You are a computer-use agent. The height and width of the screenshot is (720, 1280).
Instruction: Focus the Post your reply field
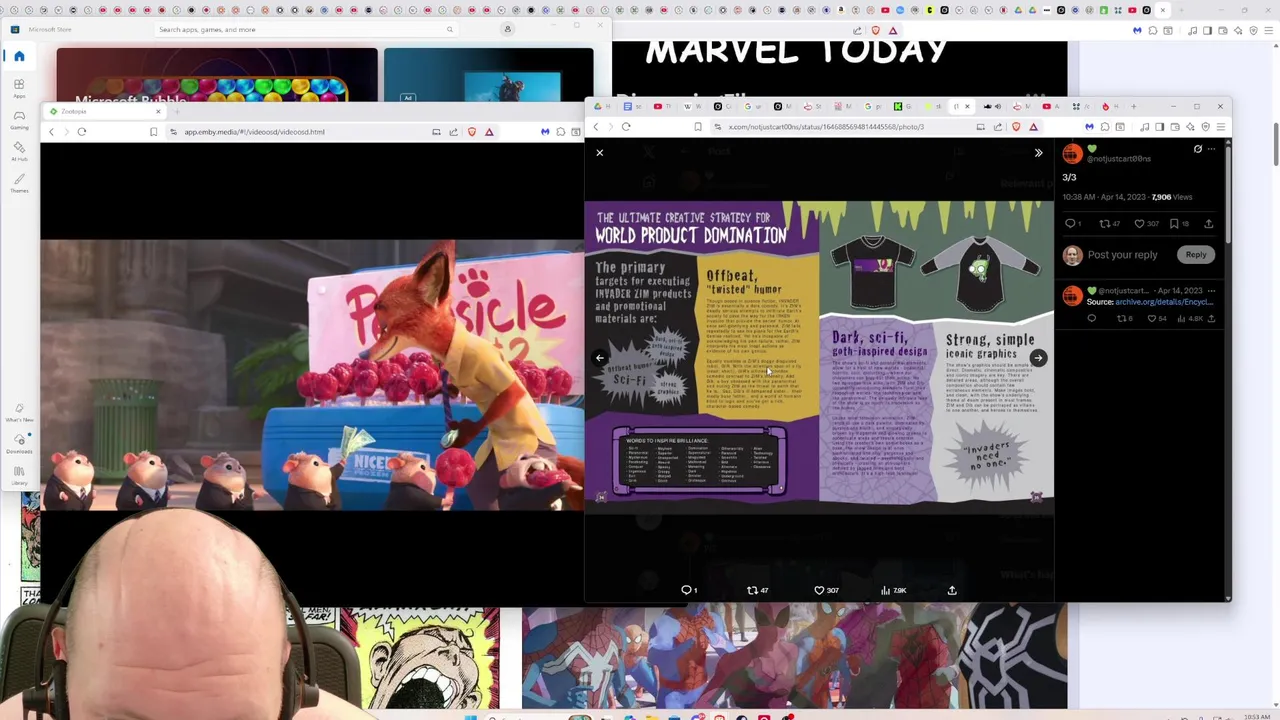pos(1122,255)
